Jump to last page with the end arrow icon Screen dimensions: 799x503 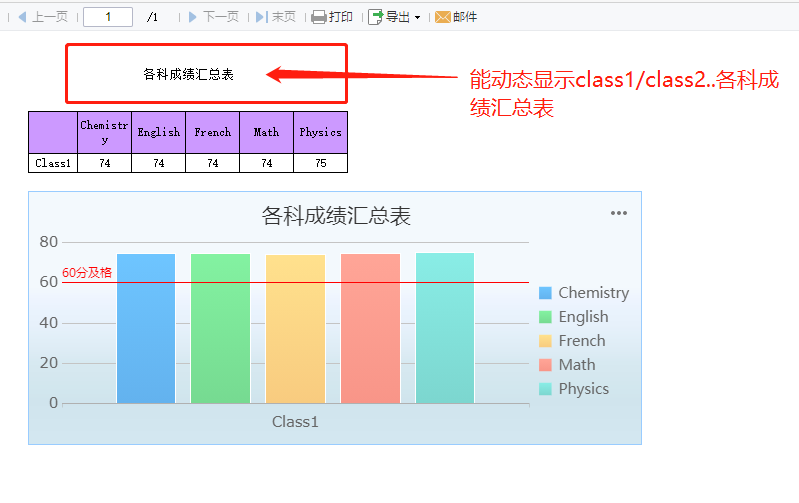point(261,17)
